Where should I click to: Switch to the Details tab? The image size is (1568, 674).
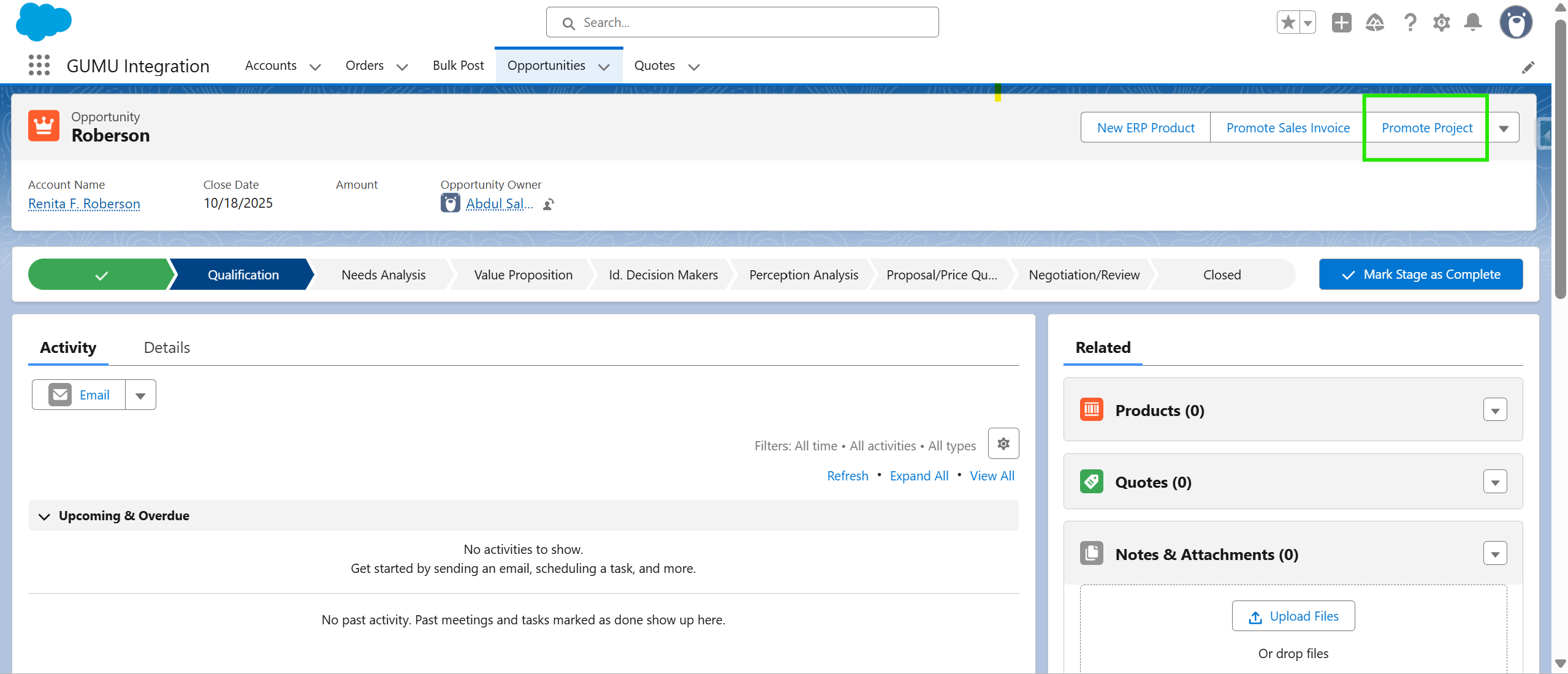167,348
